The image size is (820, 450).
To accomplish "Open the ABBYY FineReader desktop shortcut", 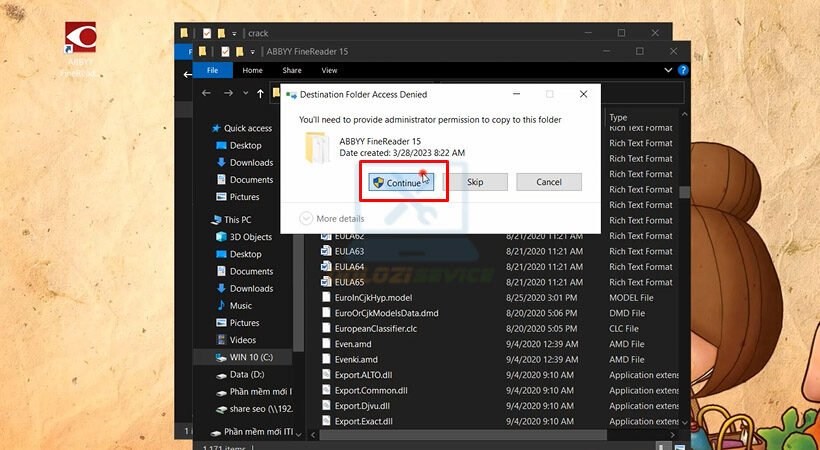I will click(81, 40).
